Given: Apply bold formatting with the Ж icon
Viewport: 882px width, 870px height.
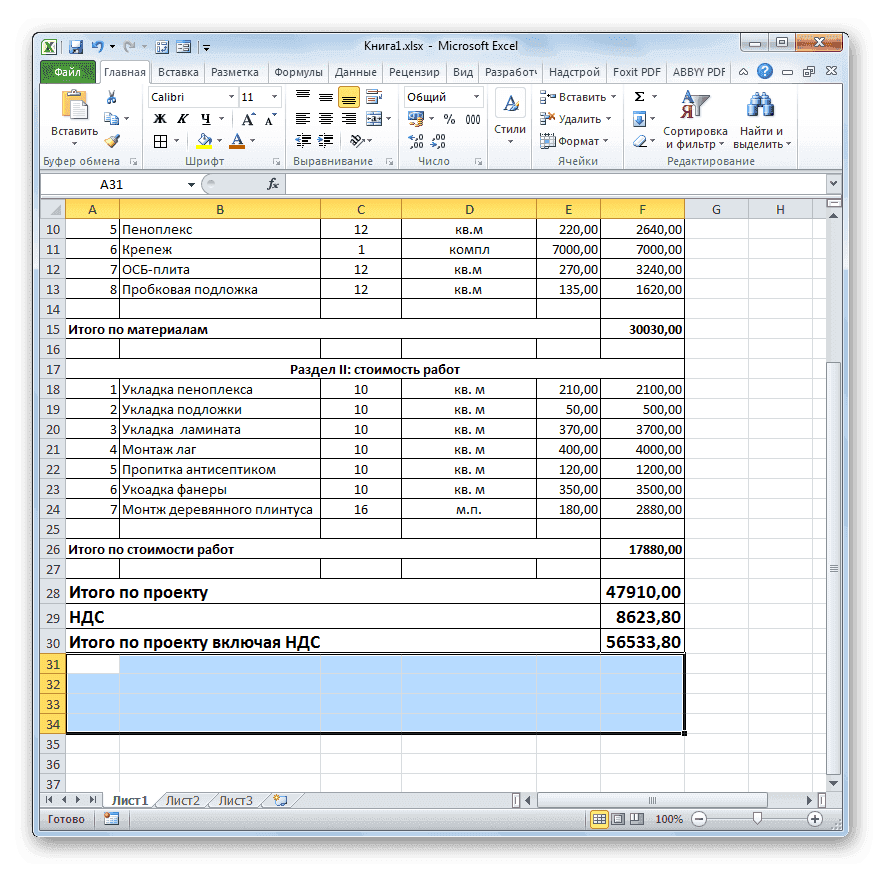Looking at the screenshot, I should coord(161,118).
